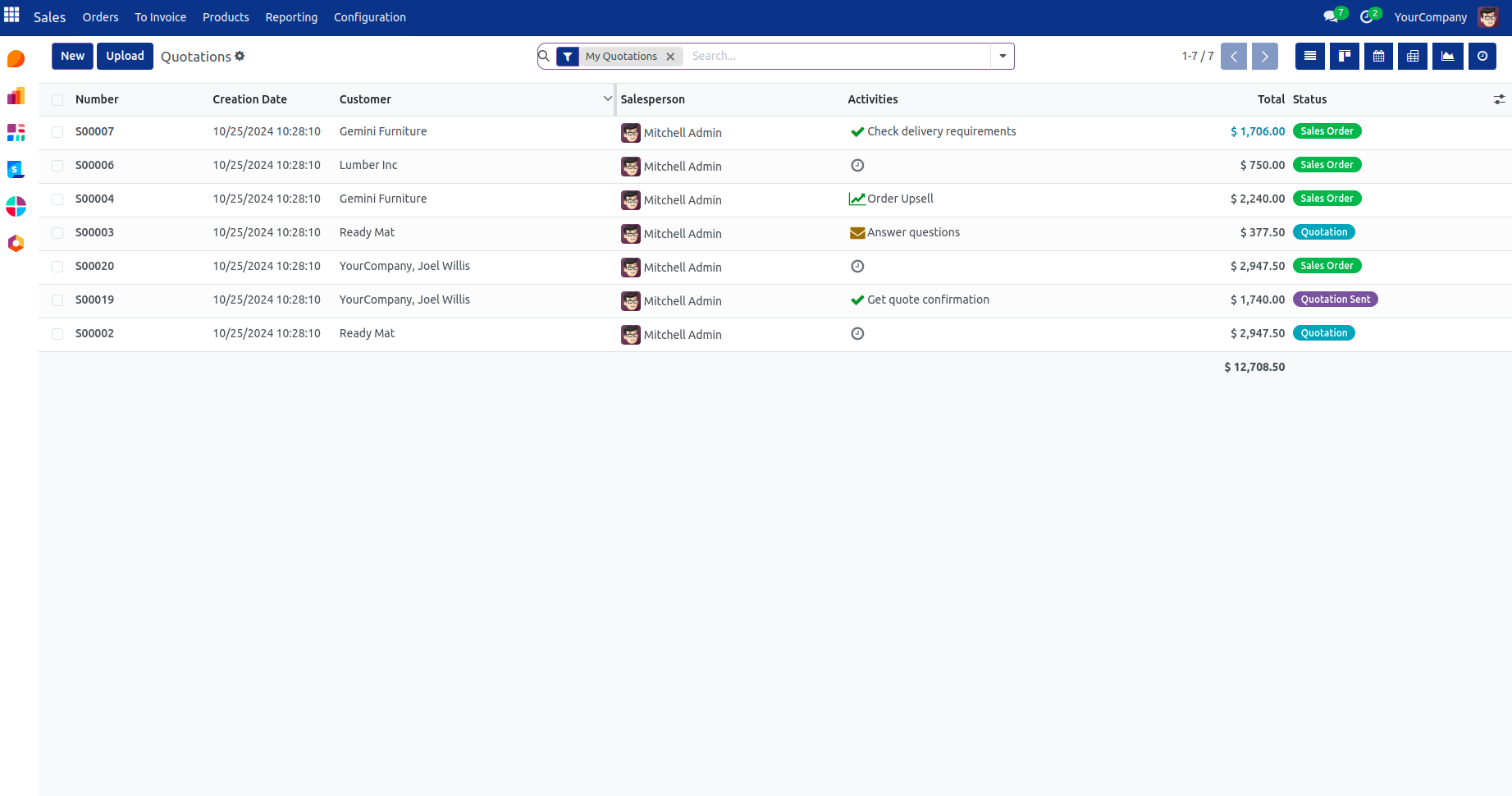Expand the search options dropdown arrow
This screenshot has width=1512, height=796.
click(x=1003, y=56)
